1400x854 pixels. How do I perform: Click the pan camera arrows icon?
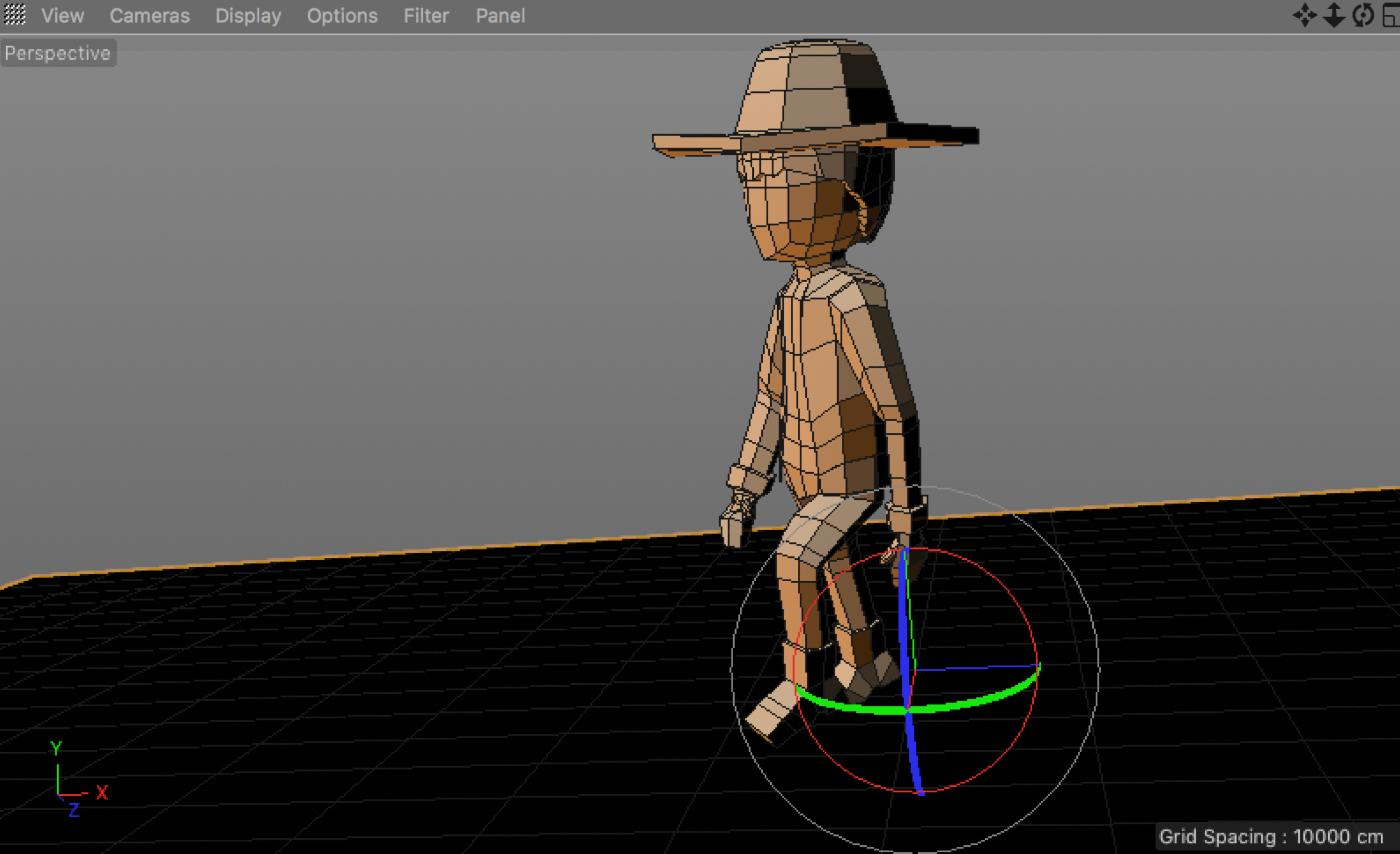1304,15
